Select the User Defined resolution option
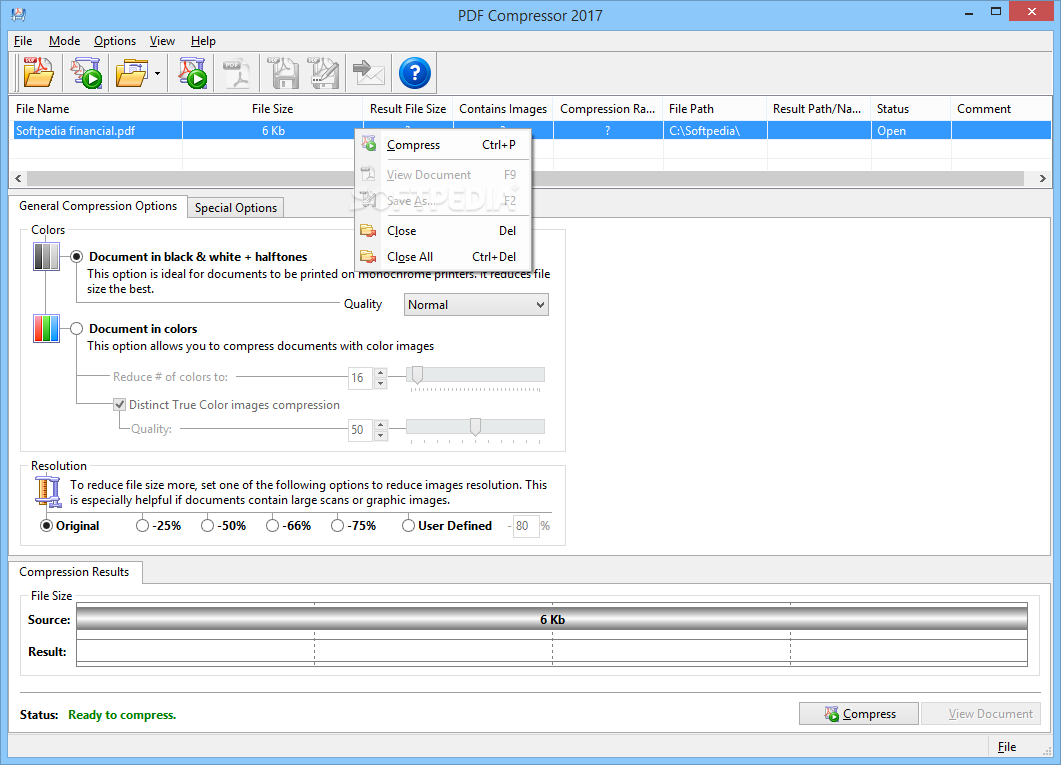Image resolution: width=1061 pixels, height=765 pixels. (408, 526)
